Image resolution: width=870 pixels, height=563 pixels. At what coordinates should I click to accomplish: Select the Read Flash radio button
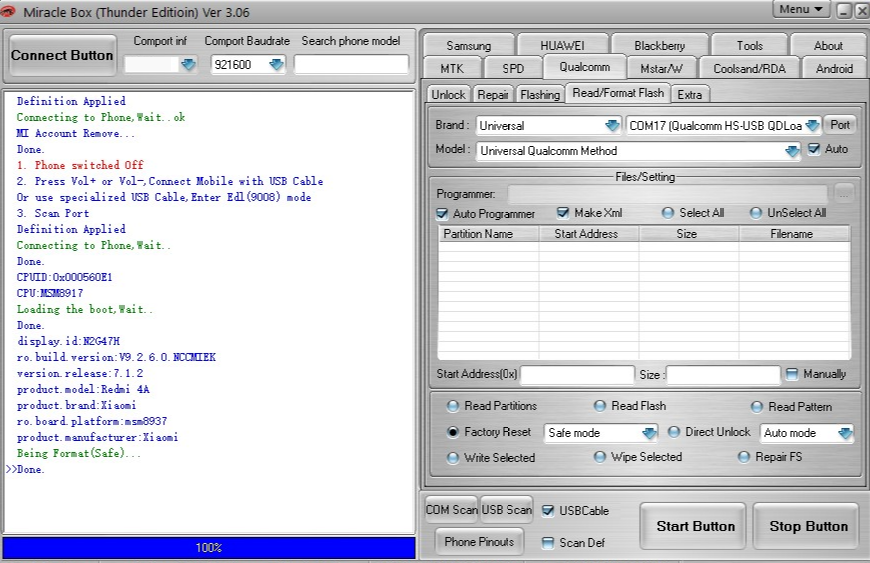point(600,406)
